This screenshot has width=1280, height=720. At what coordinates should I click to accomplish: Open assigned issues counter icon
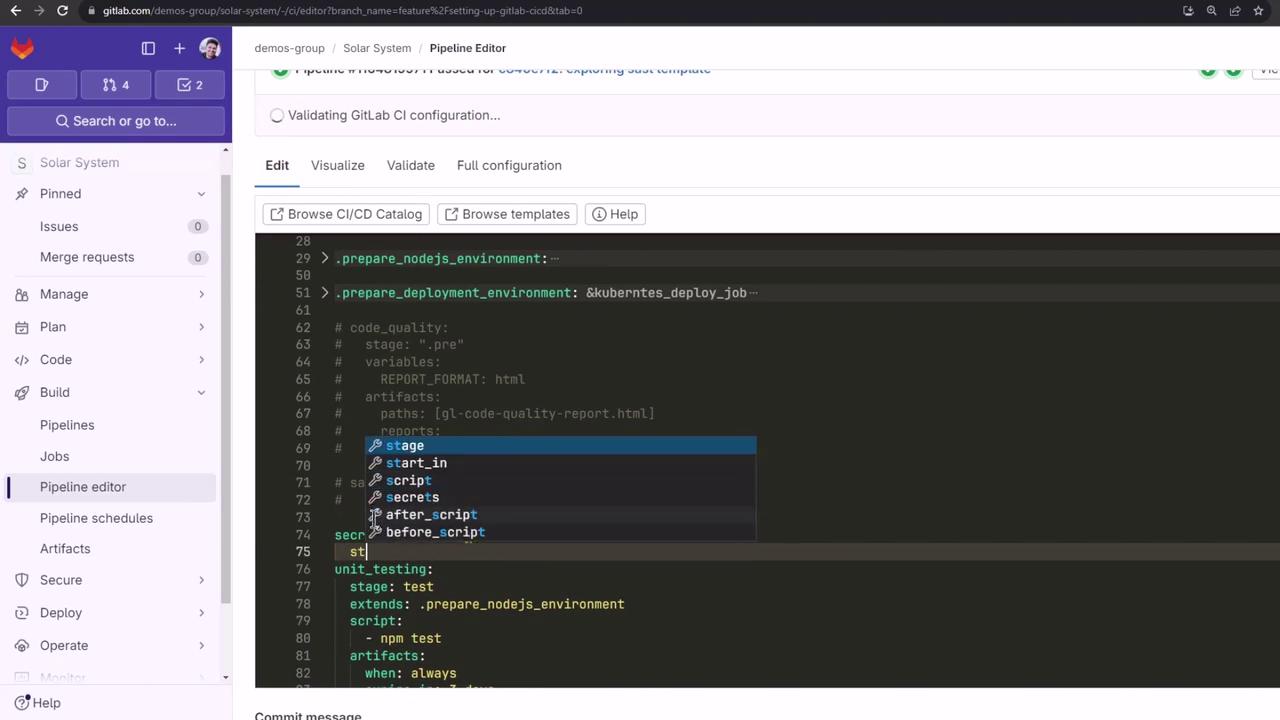(42, 85)
